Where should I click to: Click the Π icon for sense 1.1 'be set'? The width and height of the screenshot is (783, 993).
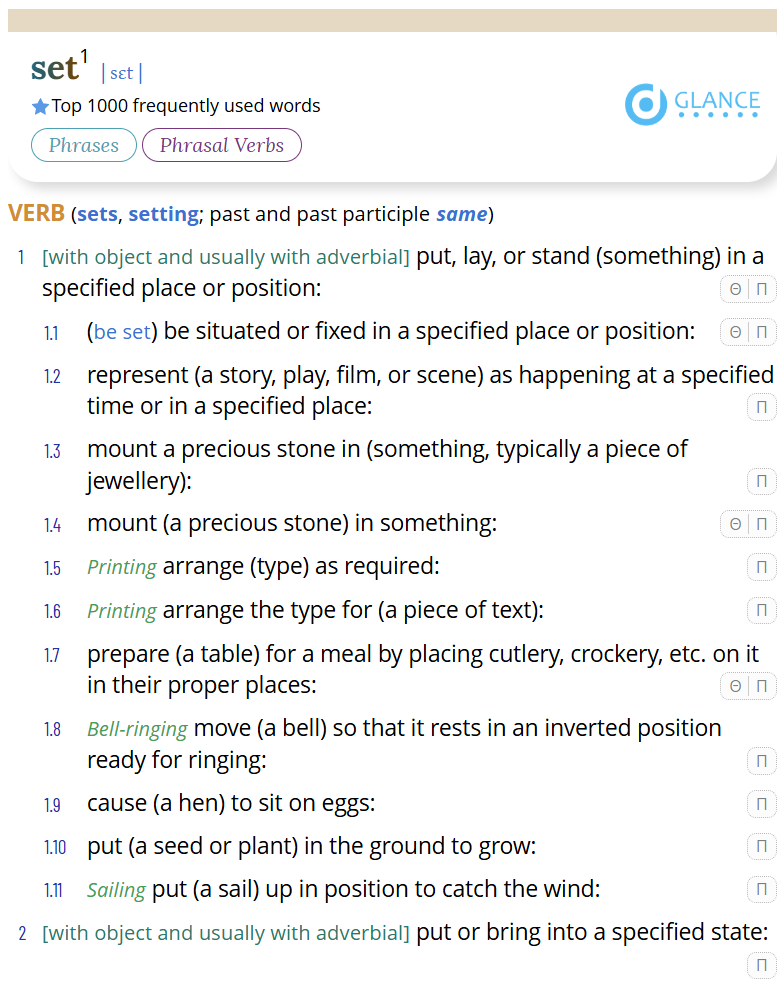[762, 332]
